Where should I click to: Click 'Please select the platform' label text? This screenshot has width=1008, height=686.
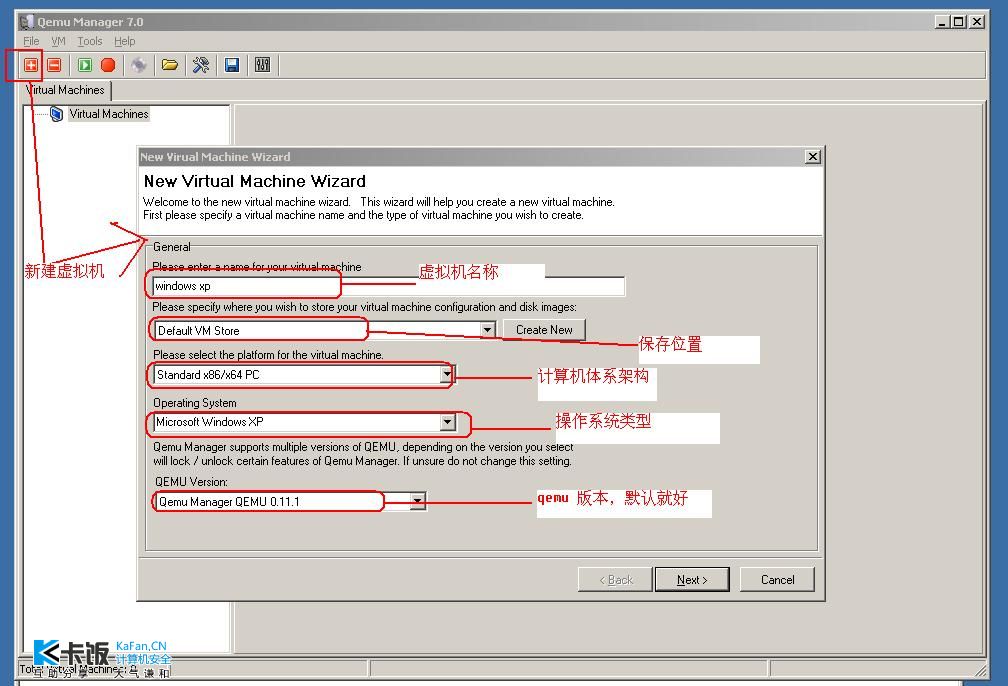(268, 355)
